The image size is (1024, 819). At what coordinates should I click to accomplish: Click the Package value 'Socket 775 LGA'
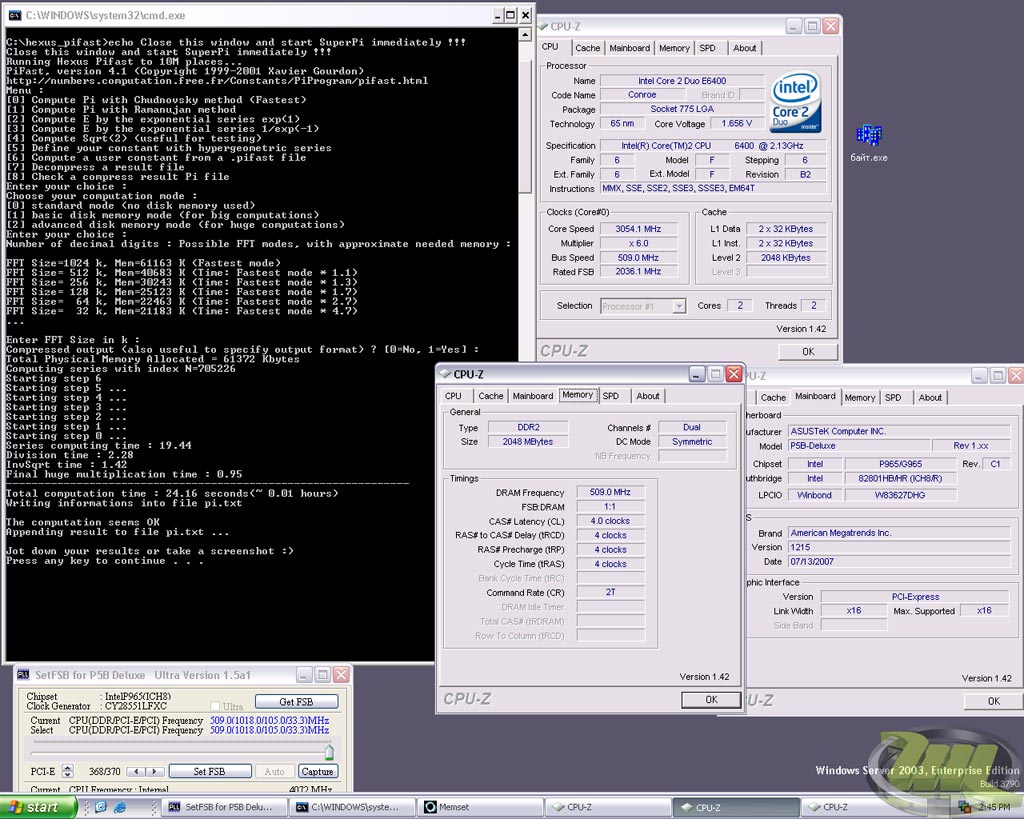[x=682, y=109]
